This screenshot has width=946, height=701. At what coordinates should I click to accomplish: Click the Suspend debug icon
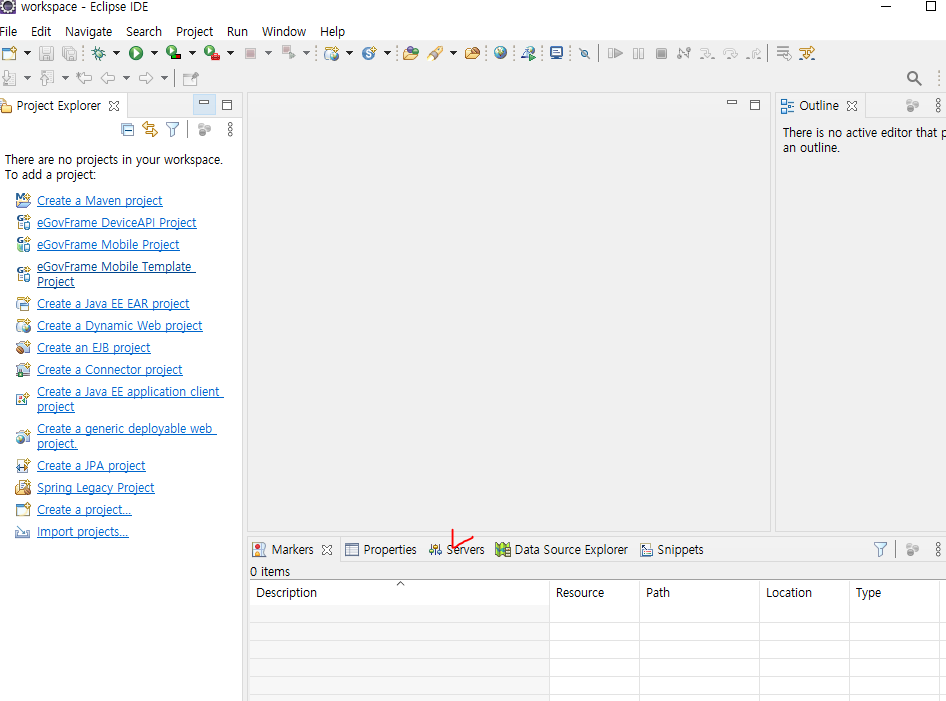coord(638,53)
